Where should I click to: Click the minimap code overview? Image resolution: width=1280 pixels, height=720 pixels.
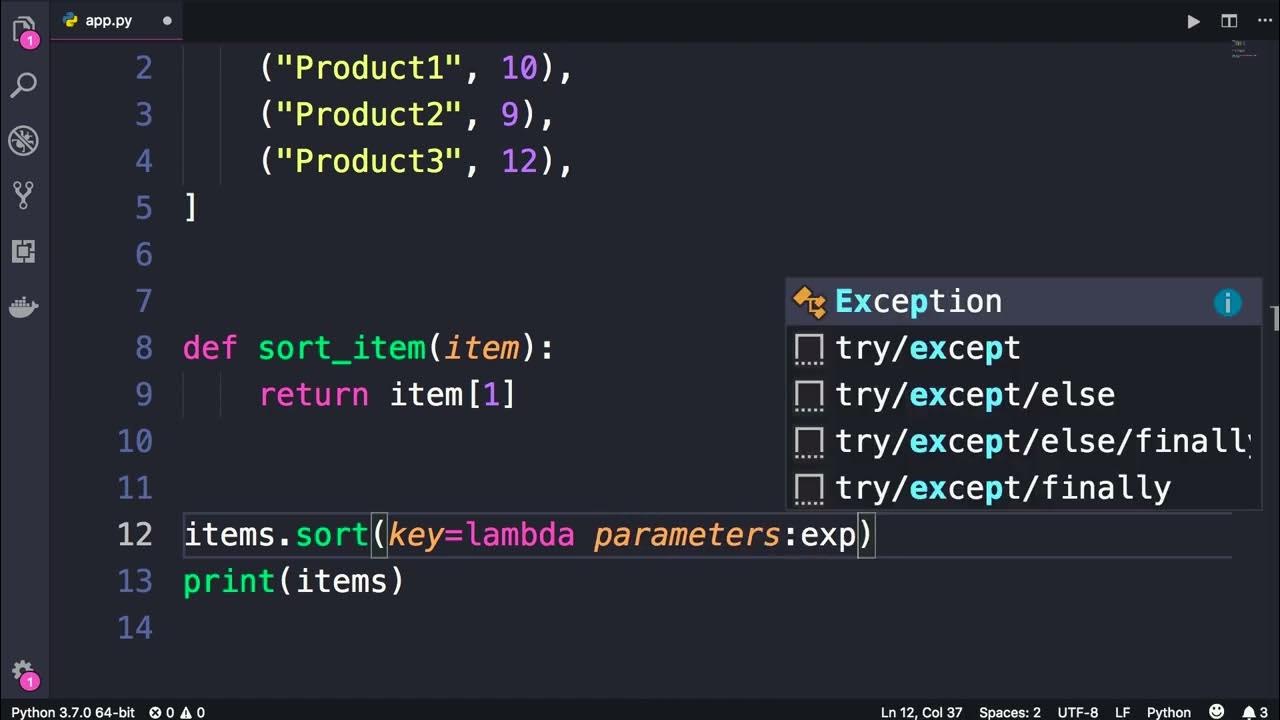point(1244,48)
